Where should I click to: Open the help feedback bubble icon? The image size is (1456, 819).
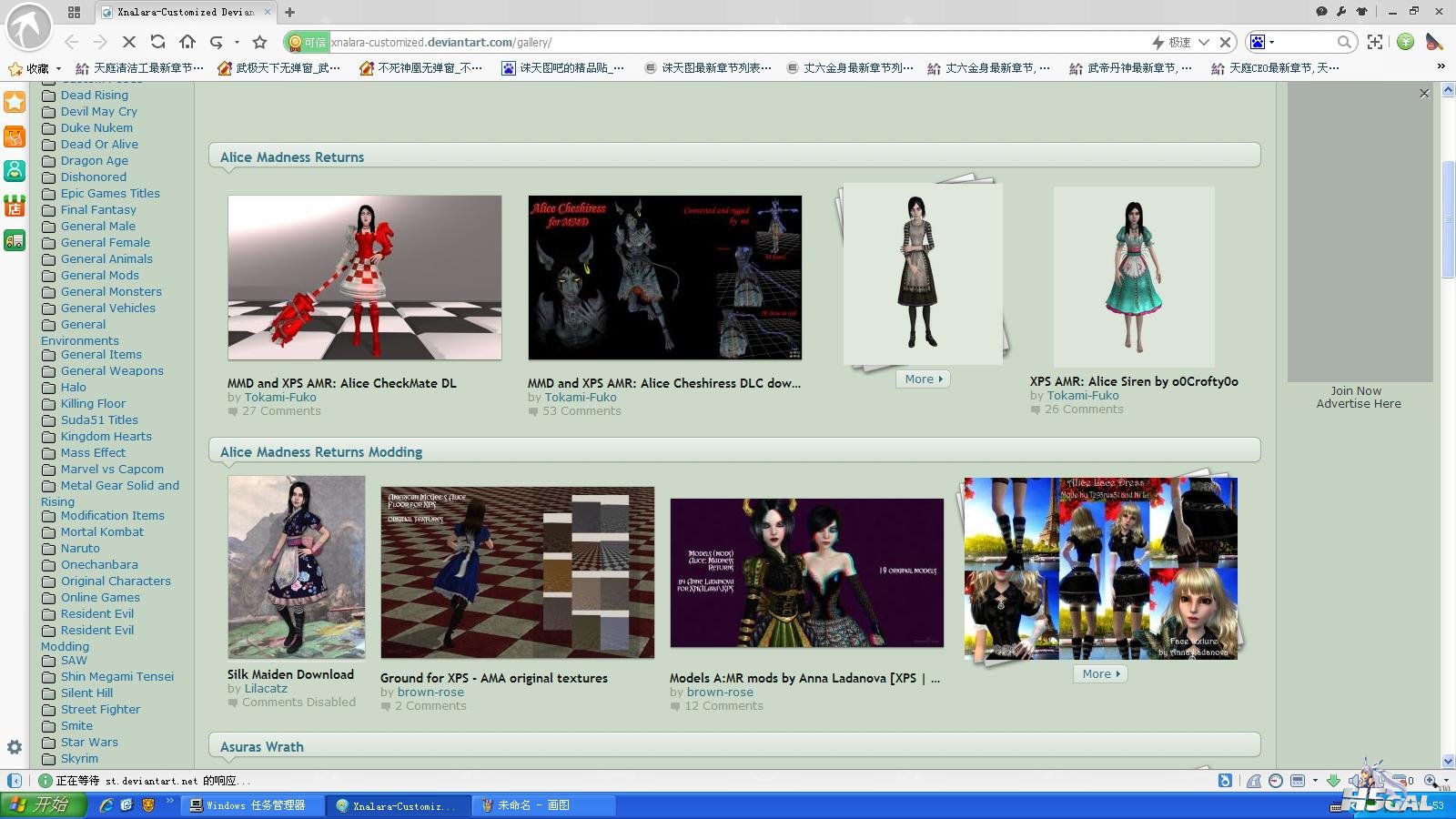point(1321,12)
